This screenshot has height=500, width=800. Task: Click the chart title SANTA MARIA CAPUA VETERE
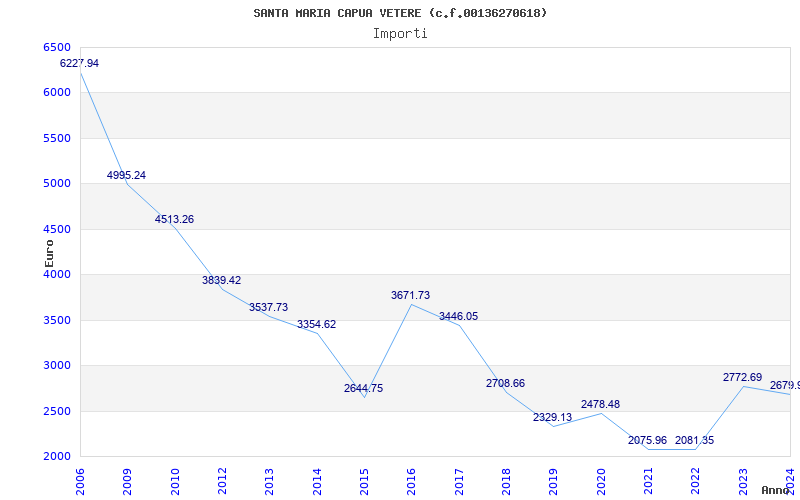(x=400, y=13)
